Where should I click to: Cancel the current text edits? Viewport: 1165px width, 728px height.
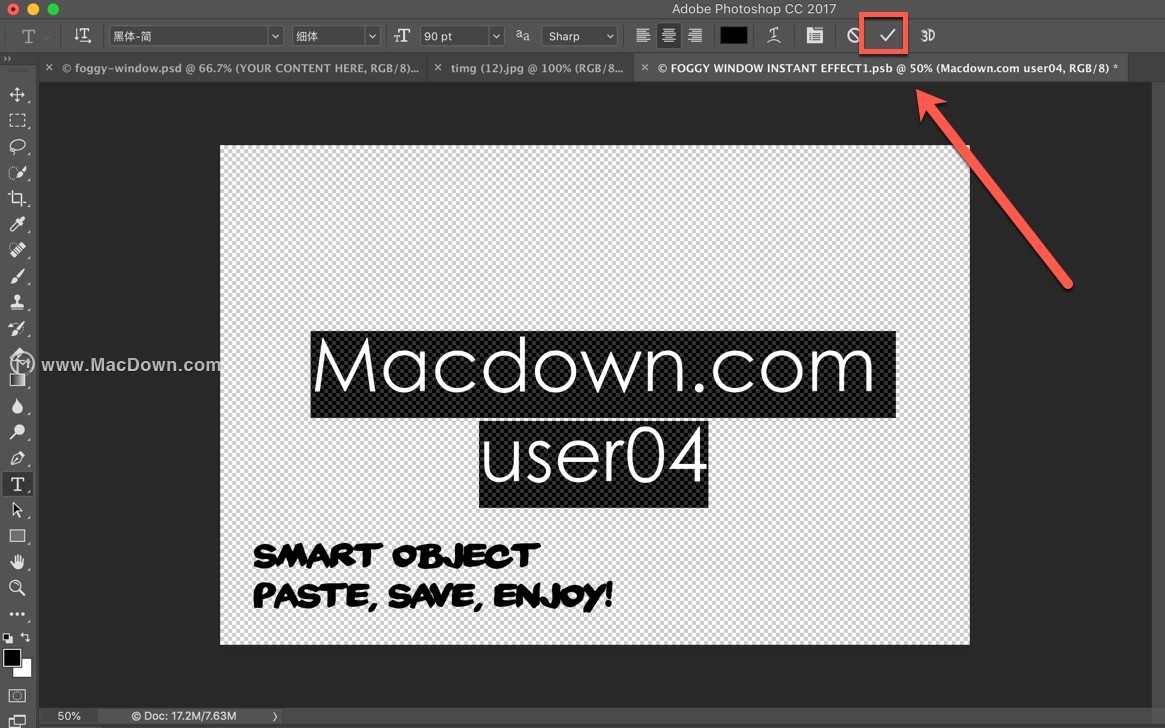click(854, 36)
